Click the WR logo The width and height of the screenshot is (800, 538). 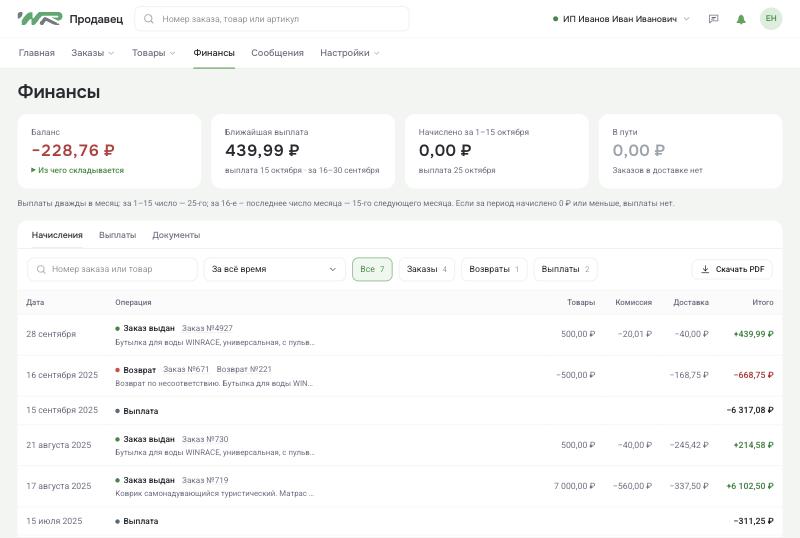[40, 19]
